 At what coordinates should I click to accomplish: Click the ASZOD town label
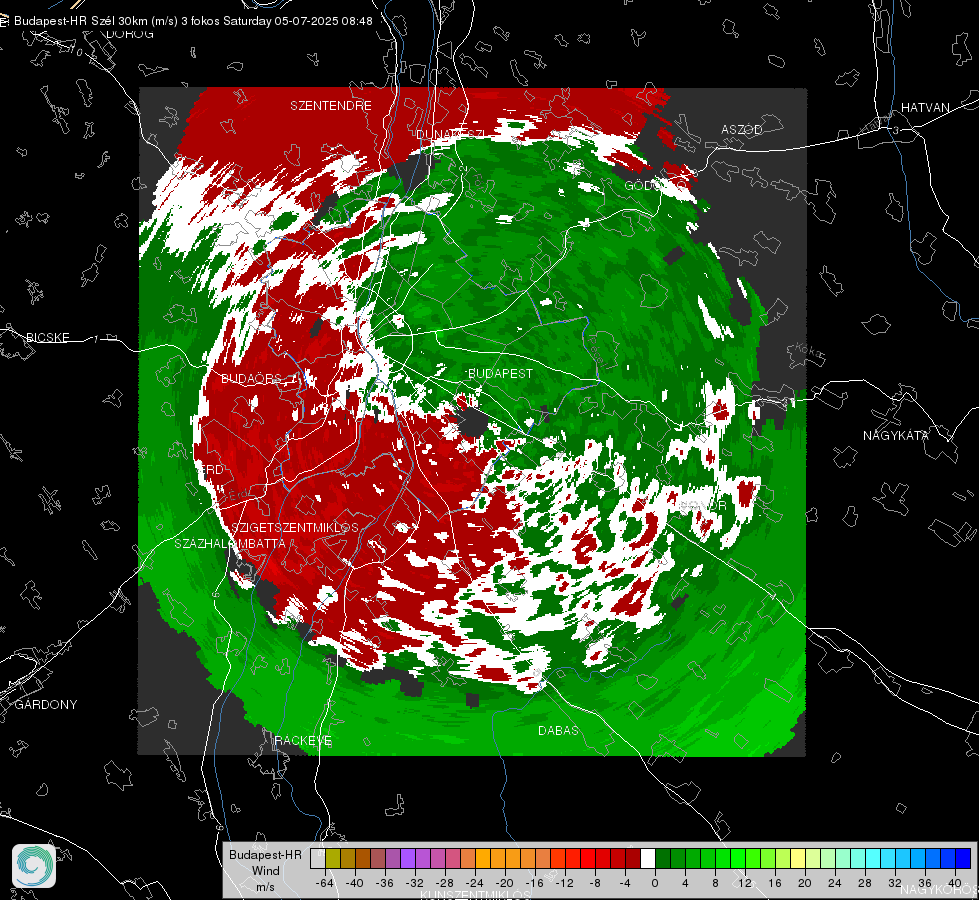[742, 129]
